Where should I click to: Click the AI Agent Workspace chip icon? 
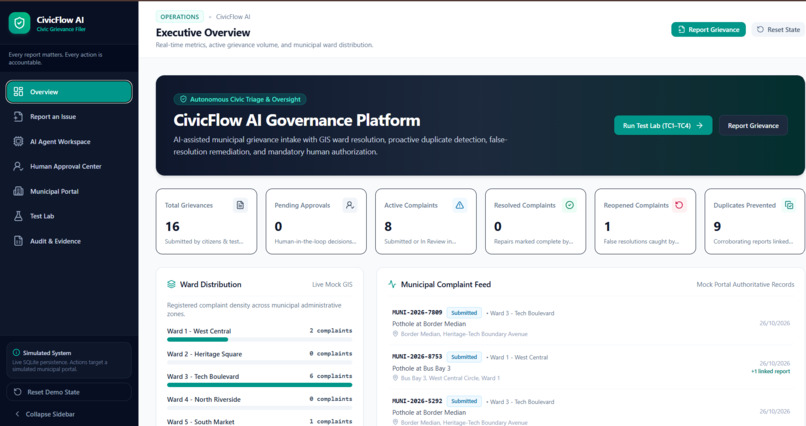[x=19, y=141]
